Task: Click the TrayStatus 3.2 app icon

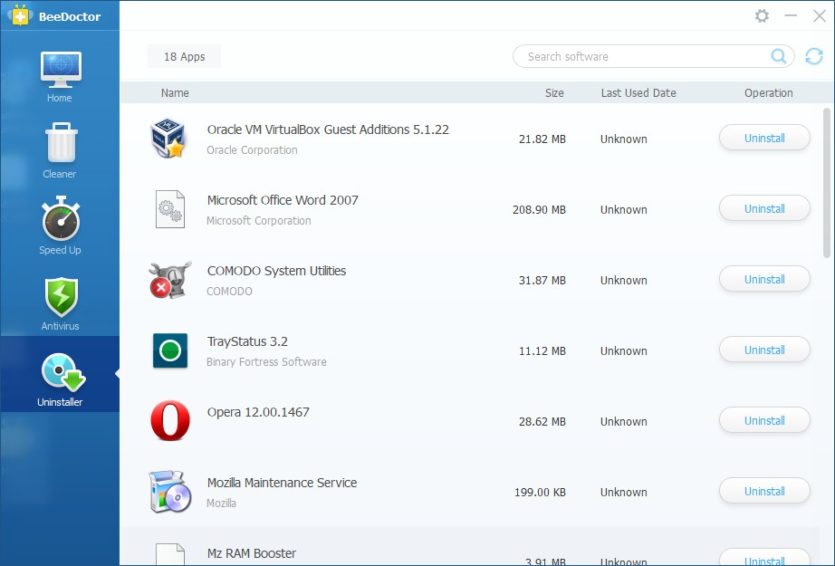Action: 170,351
